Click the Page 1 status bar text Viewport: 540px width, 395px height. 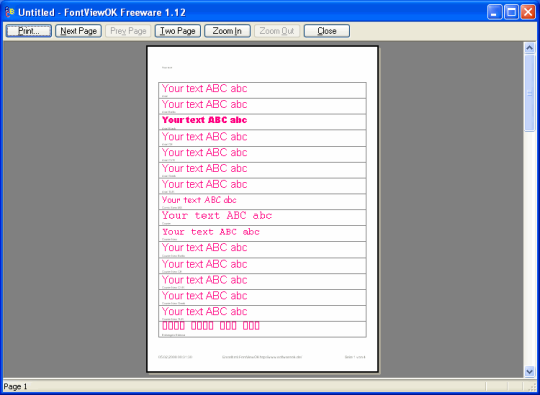[x=15, y=386]
